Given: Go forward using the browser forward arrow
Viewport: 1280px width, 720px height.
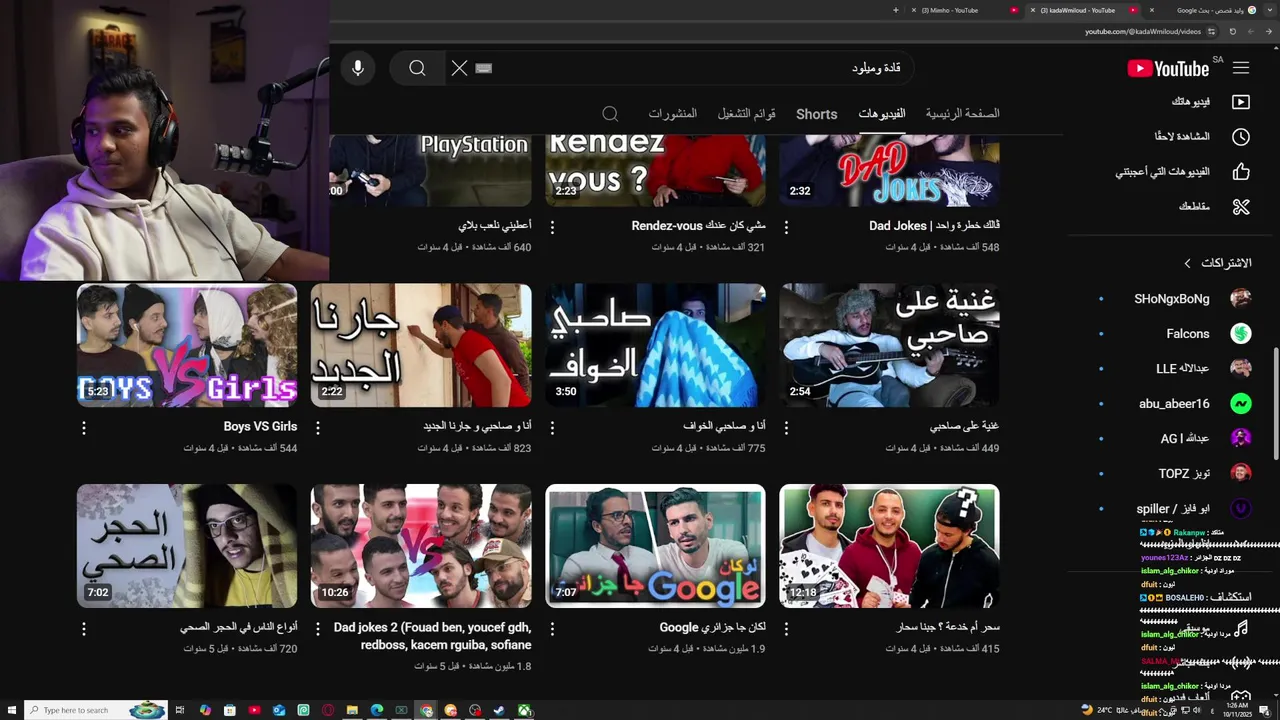Looking at the screenshot, I should pos(1252,31).
